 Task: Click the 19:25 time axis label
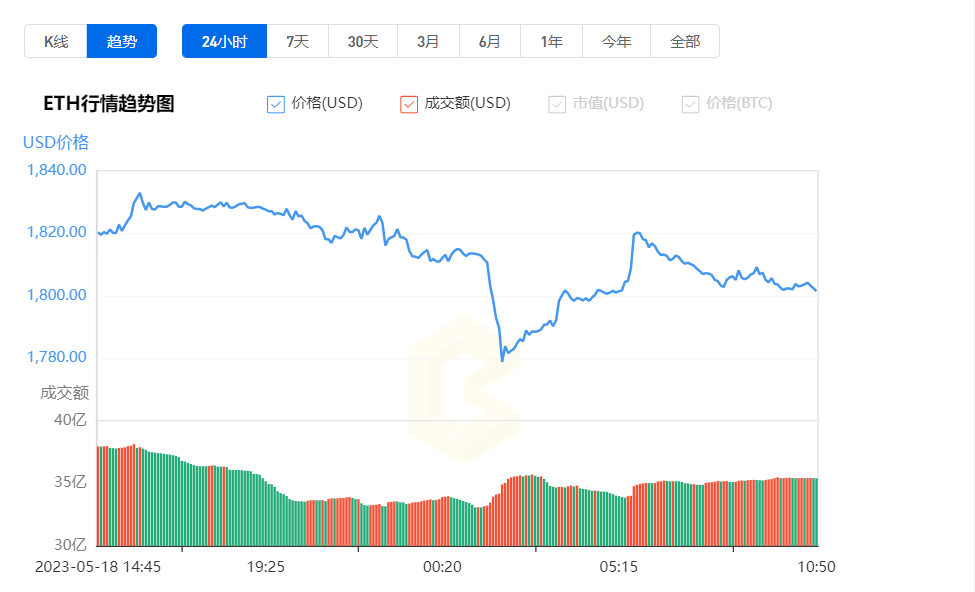[266, 566]
